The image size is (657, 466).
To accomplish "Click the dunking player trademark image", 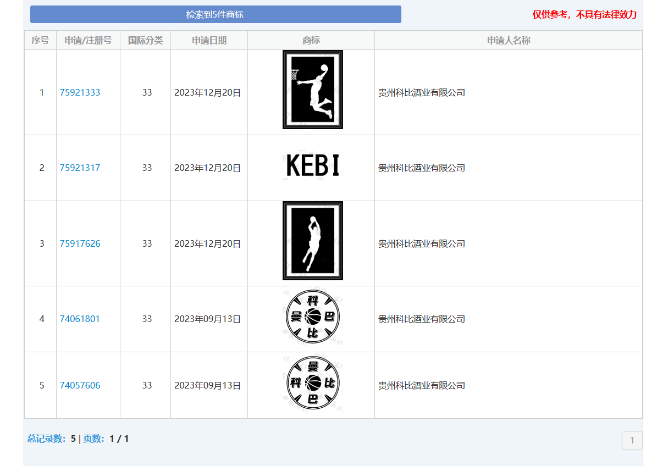I will pos(313,89).
